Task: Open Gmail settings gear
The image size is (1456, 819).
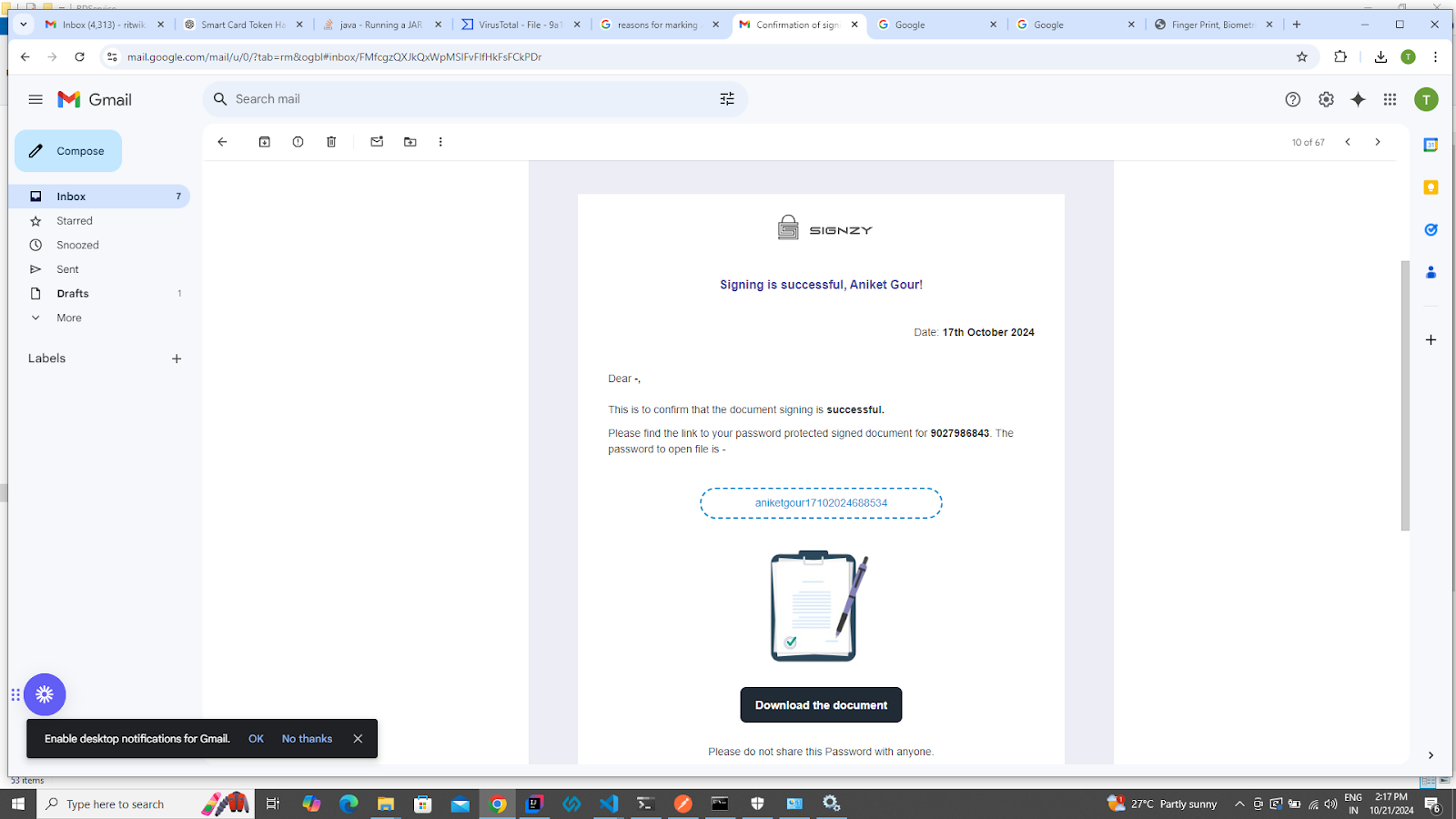Action: [x=1326, y=99]
